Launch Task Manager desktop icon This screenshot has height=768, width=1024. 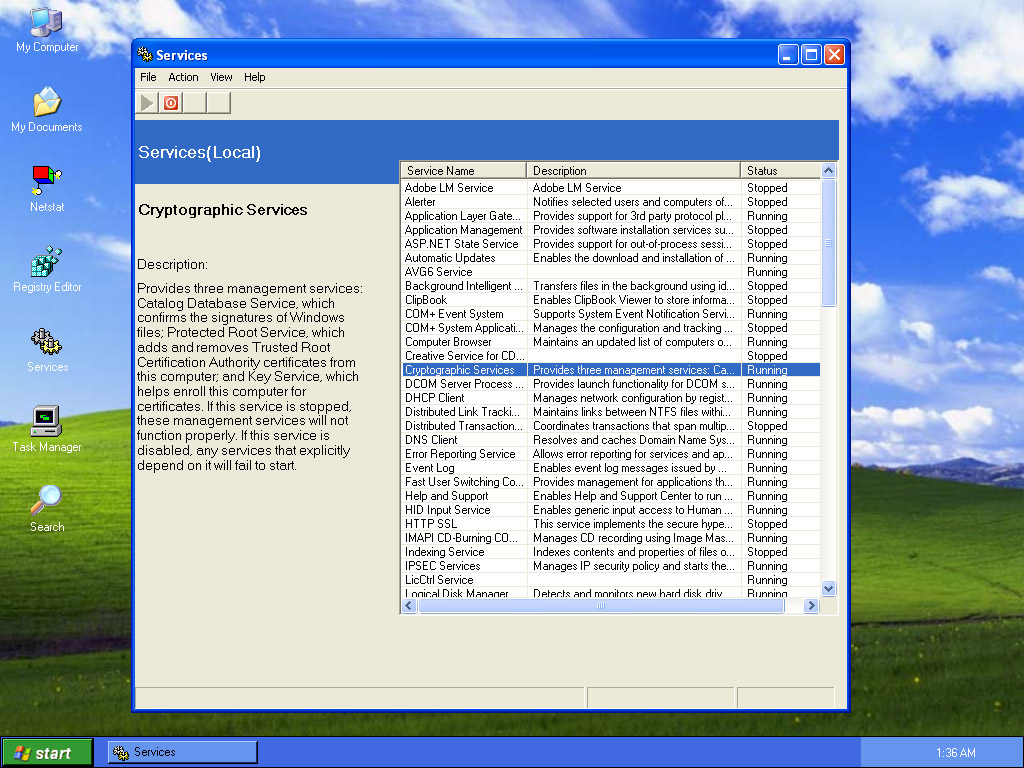(47, 430)
